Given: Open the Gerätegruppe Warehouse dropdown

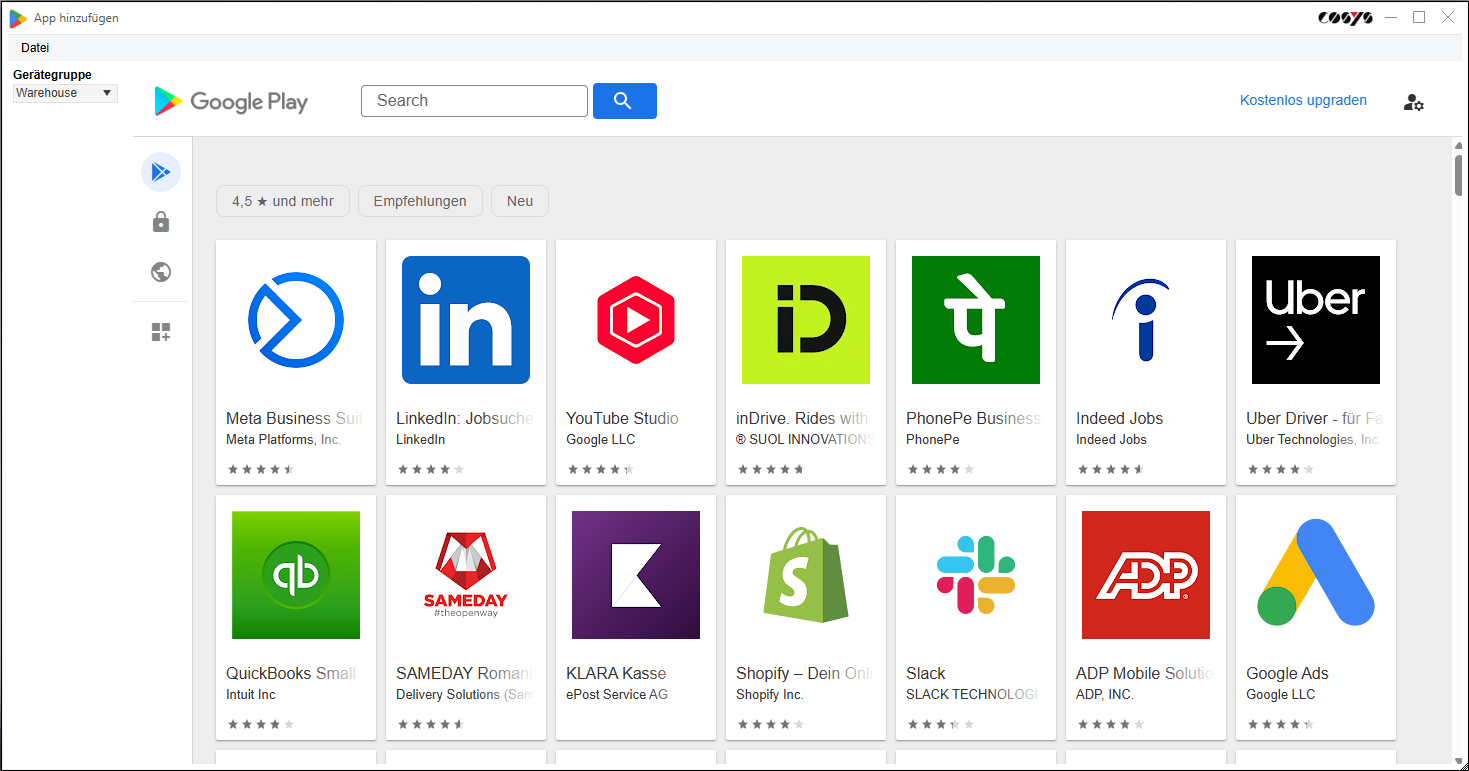Looking at the screenshot, I should (x=65, y=93).
